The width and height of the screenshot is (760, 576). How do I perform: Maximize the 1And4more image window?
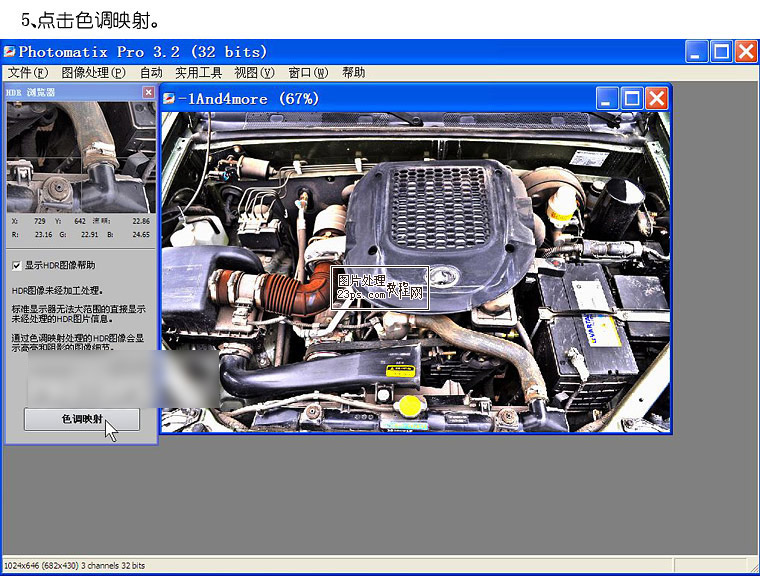tap(631, 98)
